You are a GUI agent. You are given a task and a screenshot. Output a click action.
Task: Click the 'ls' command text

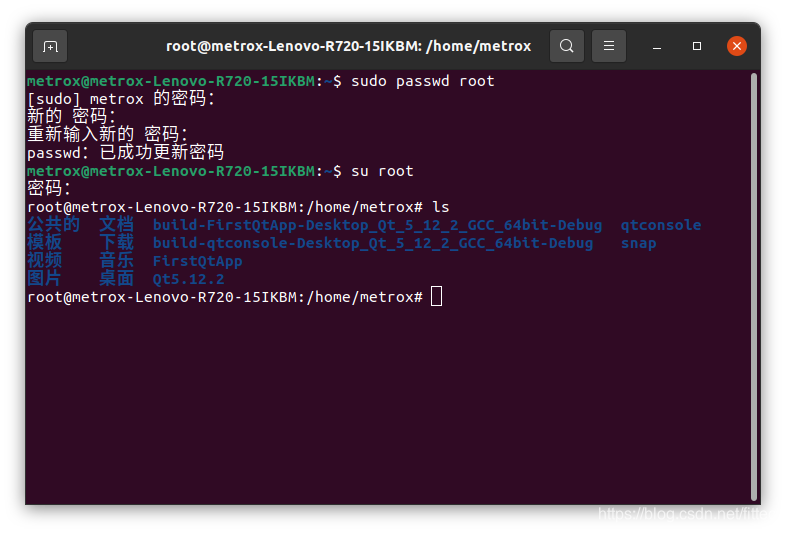[x=441, y=207]
